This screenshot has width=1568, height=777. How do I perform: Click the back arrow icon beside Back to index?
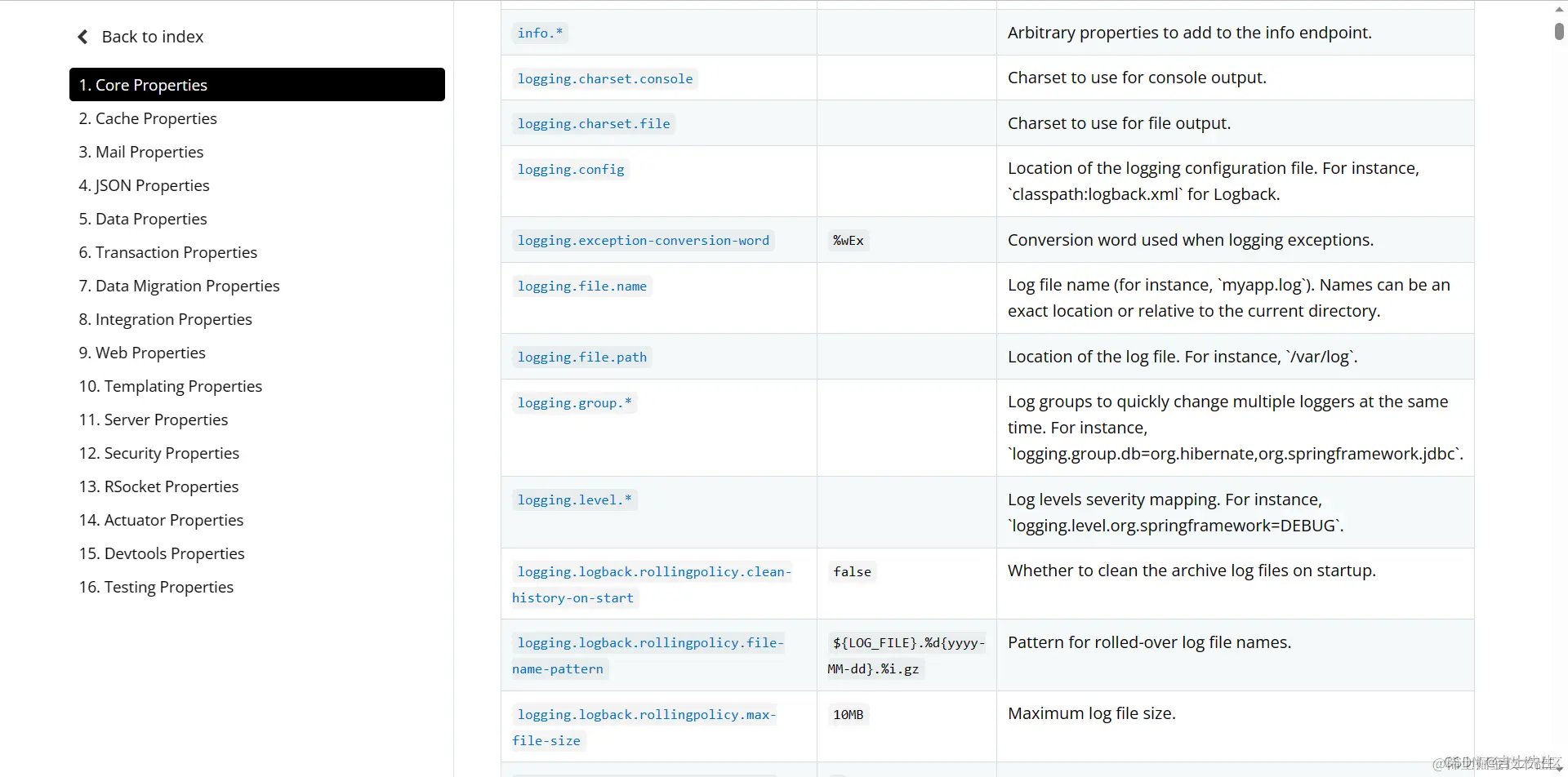tap(82, 37)
